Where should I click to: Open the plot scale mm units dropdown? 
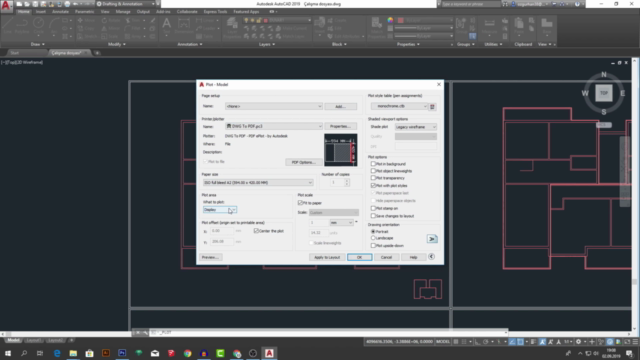[341, 222]
